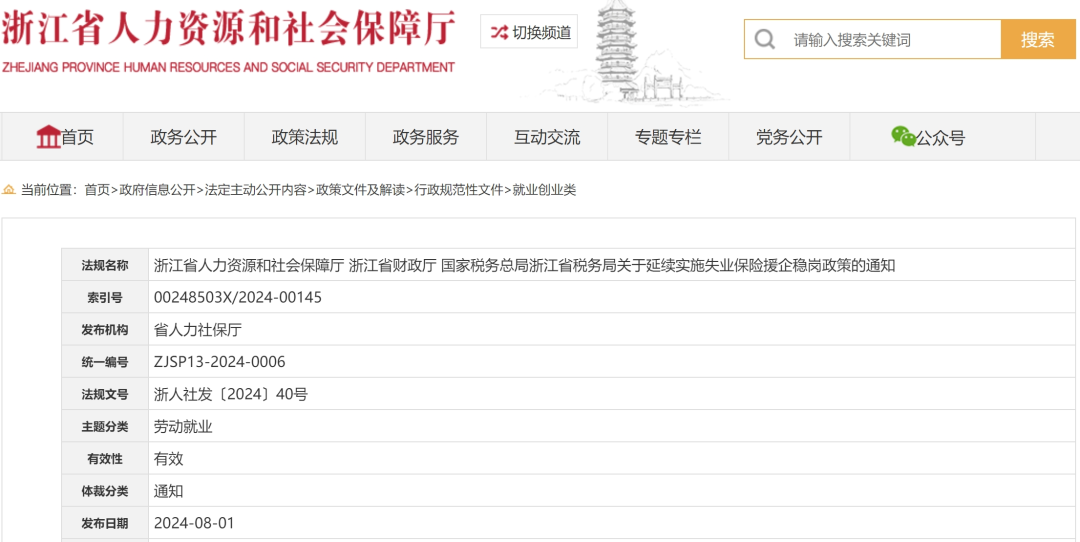Open the 专题专栏 nav item
1080x542 pixels.
coord(668,138)
